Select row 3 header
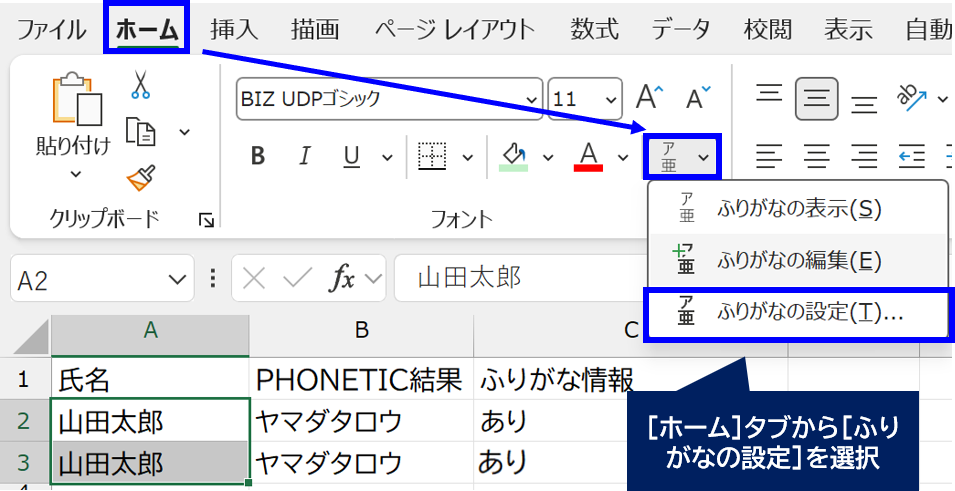This screenshot has width=955, height=491. click(x=24, y=463)
